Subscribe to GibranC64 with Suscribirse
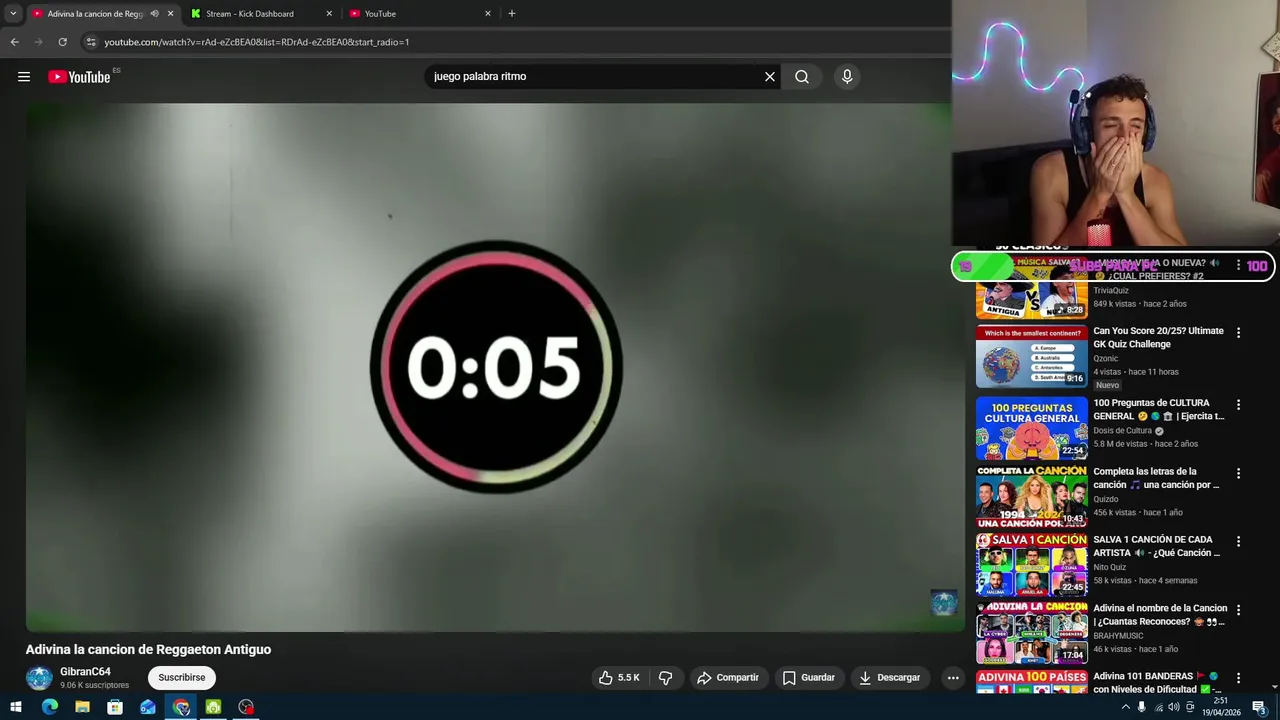 182,678
